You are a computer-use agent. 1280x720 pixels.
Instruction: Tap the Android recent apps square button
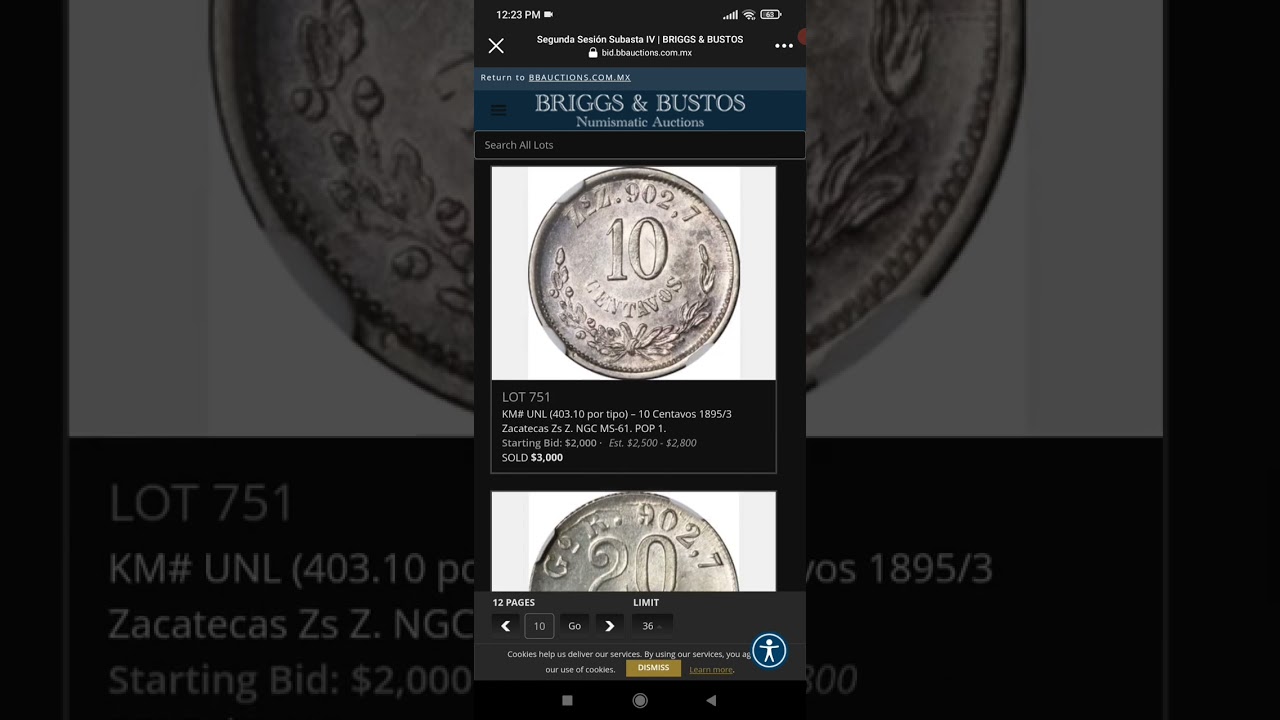tap(567, 701)
